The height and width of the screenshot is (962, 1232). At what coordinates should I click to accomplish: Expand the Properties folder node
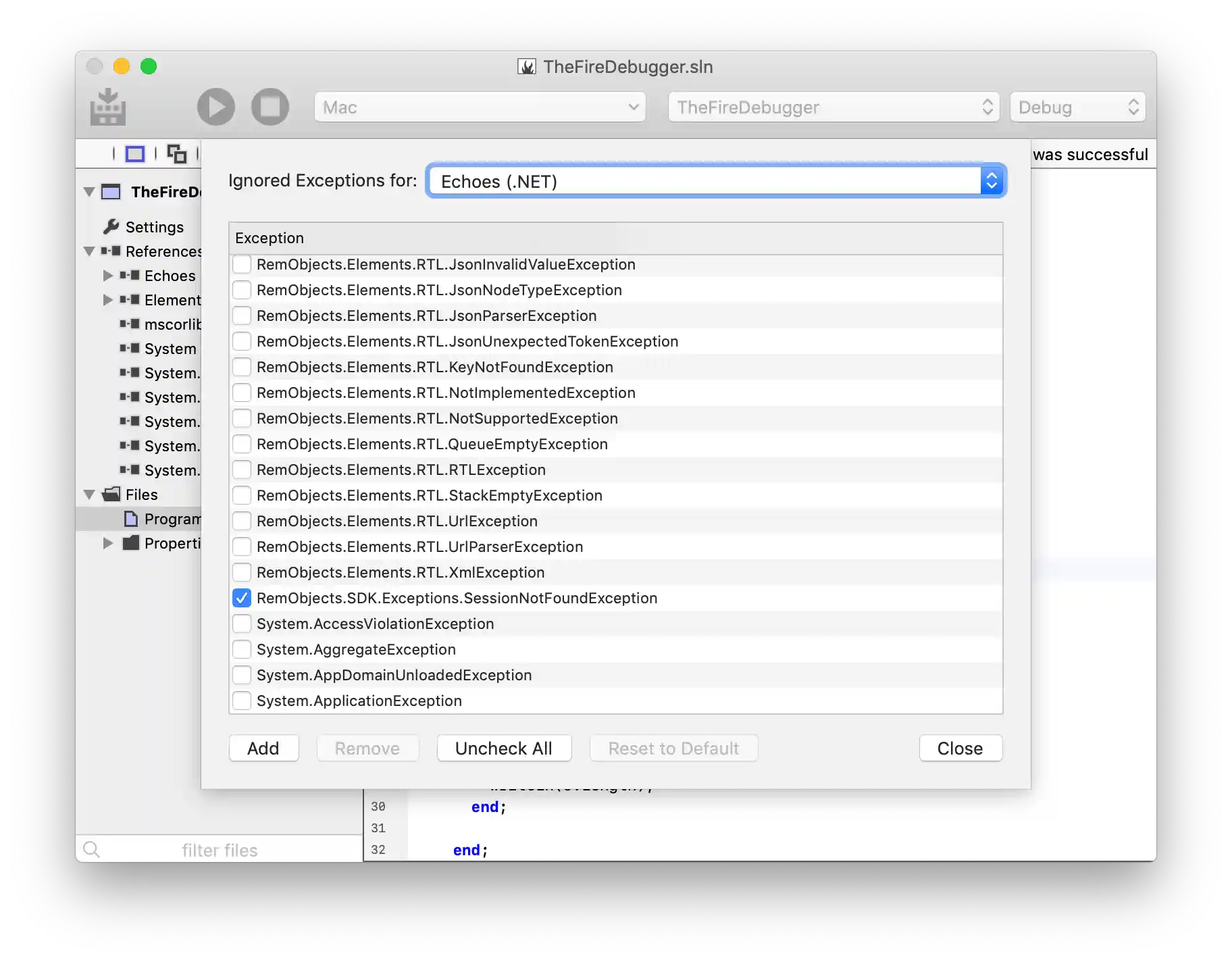108,542
